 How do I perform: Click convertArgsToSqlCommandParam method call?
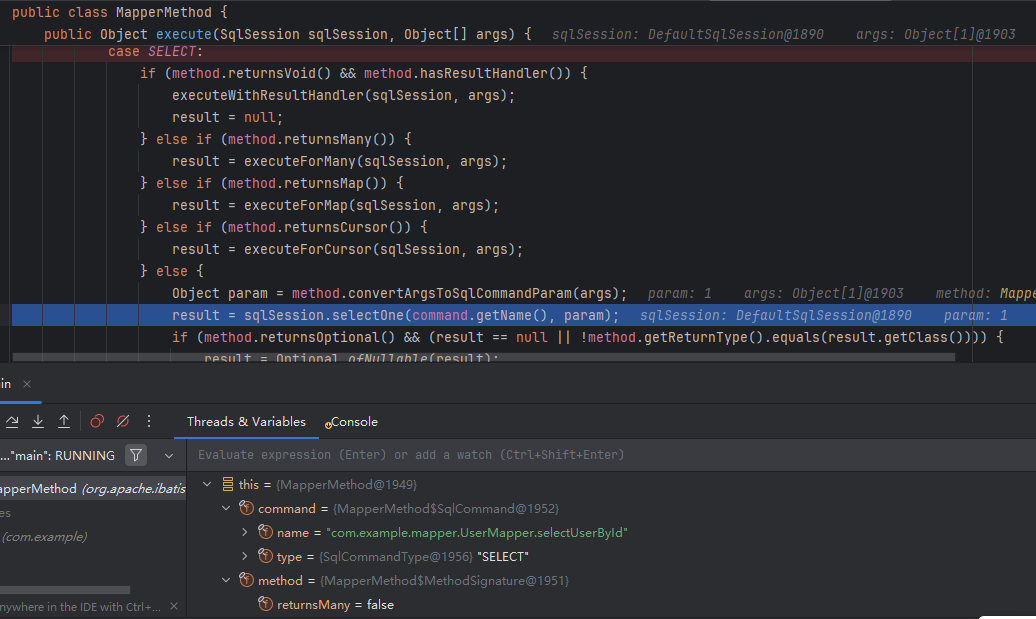459,293
